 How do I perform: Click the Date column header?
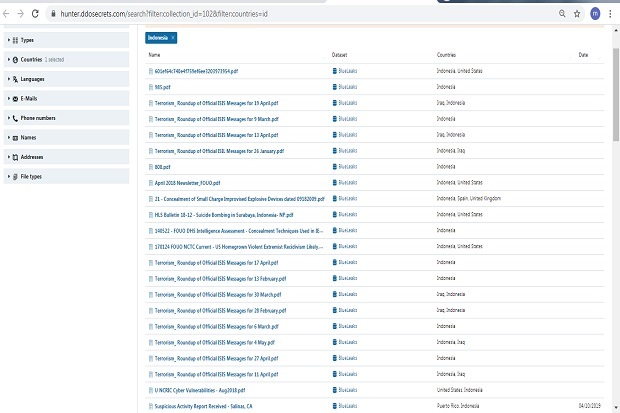tap(583, 55)
